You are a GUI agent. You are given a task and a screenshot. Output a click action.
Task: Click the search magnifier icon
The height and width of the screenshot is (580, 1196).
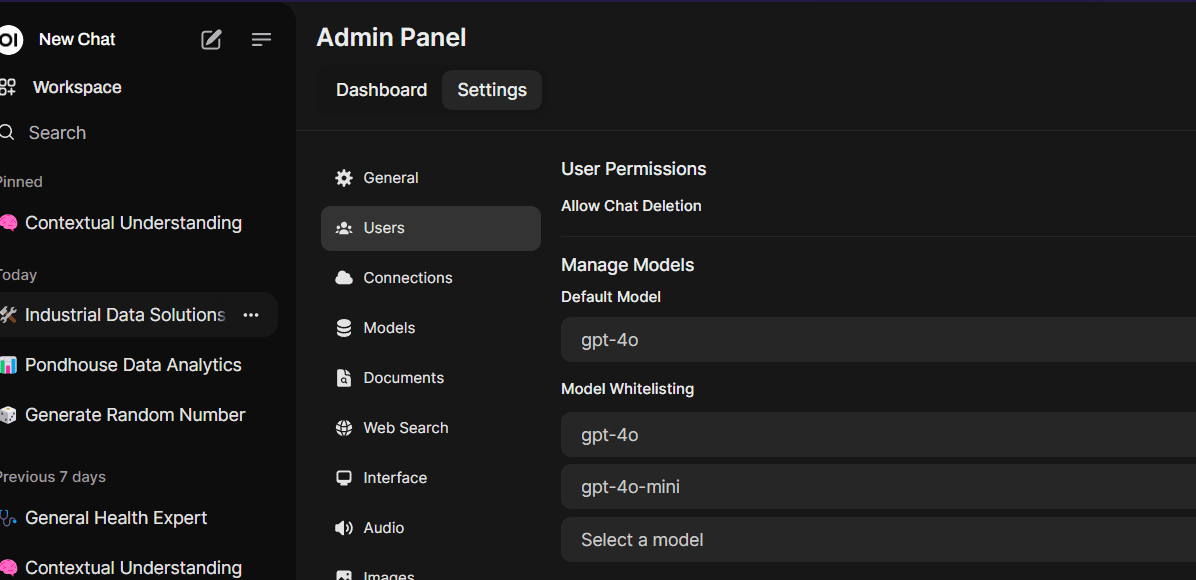[5, 132]
